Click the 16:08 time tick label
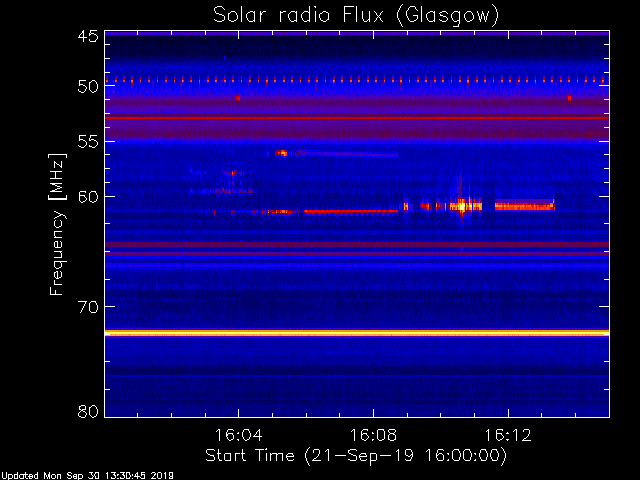Screen dimensions: 640x480 click(373, 435)
